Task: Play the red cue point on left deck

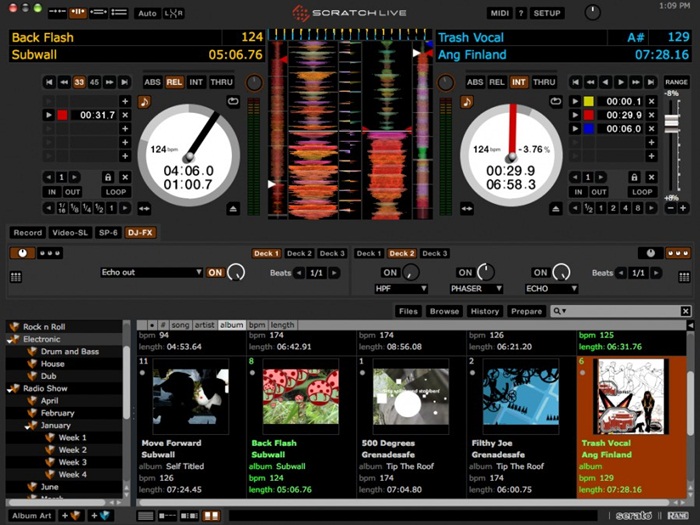Action: point(49,115)
